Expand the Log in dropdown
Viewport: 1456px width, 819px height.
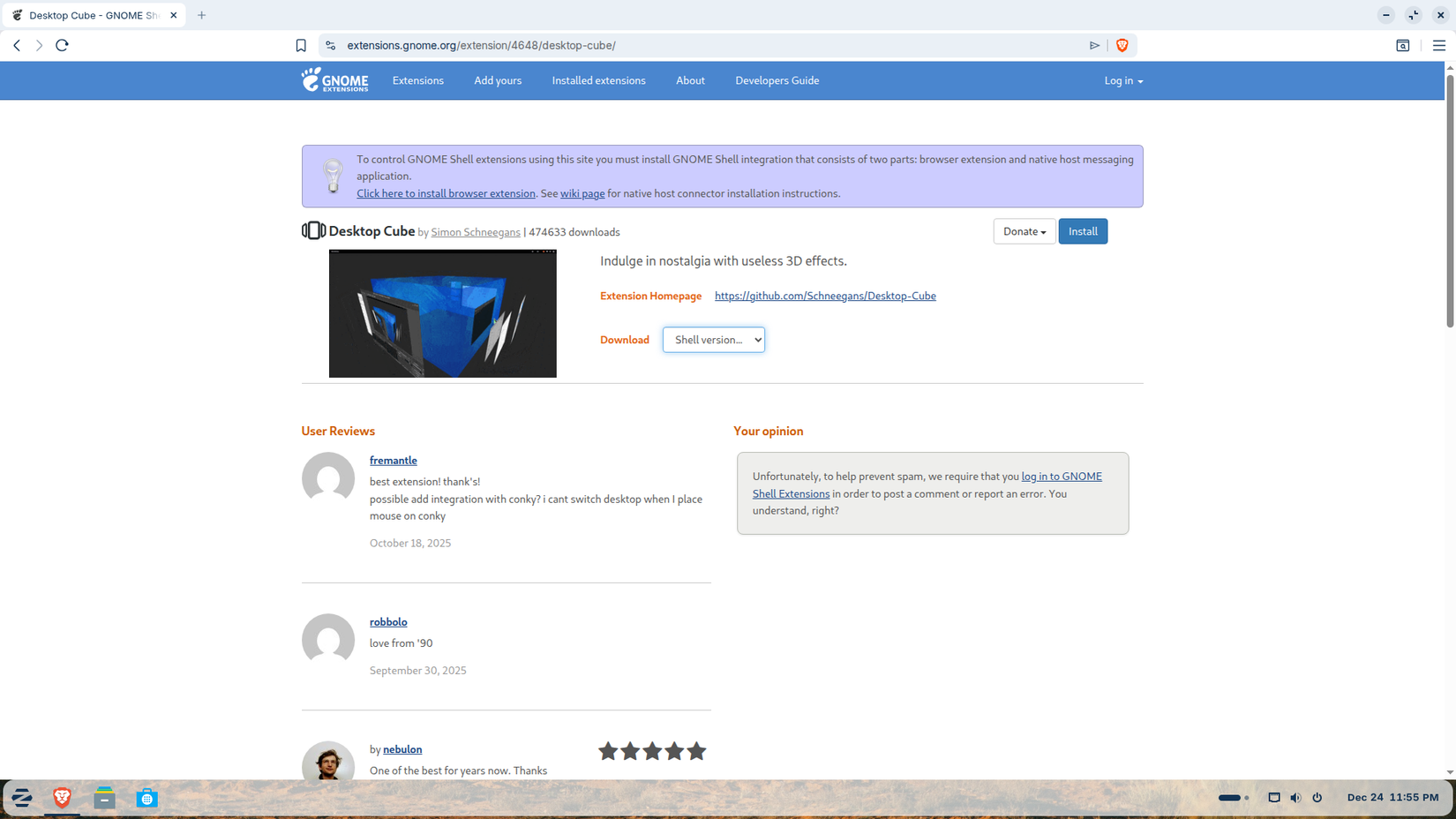1123,80
